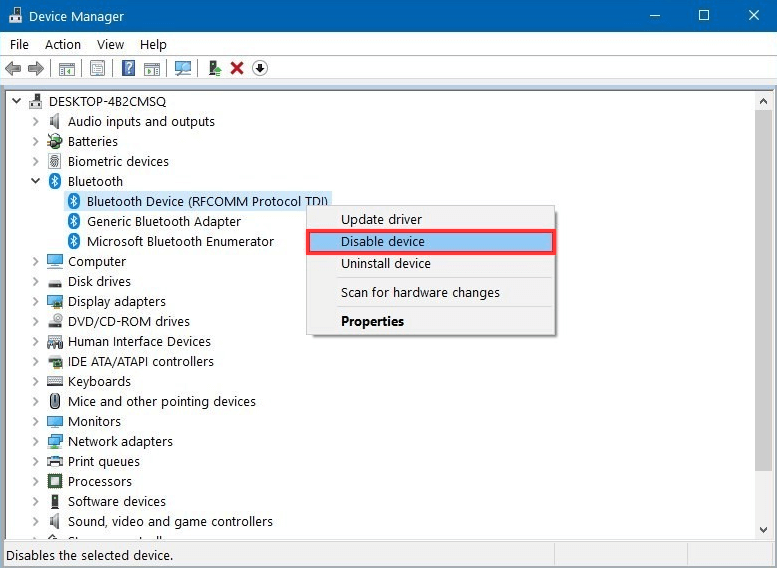This screenshot has width=777, height=568.
Task: Open the Action menu
Action: 63,45
